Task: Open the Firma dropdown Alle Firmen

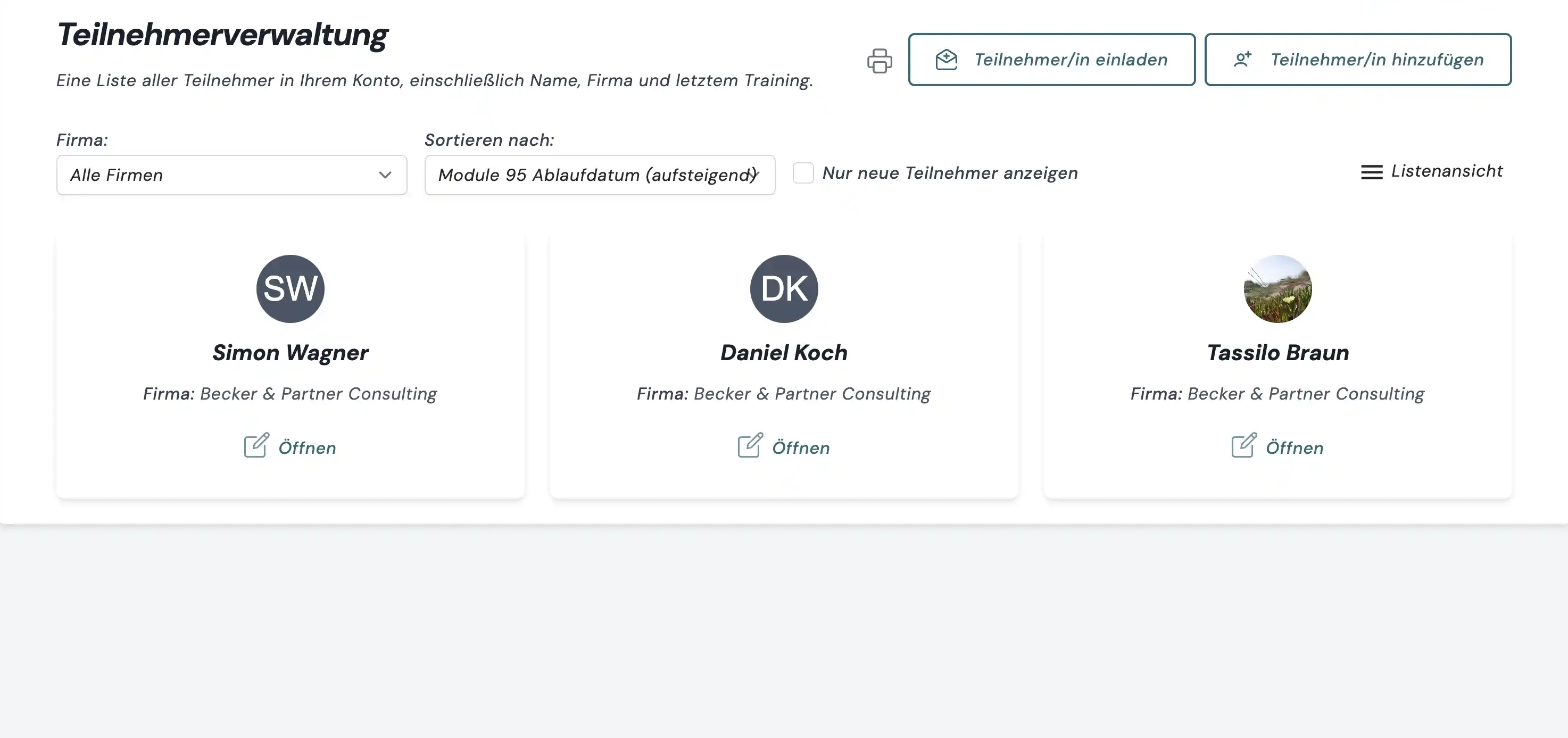Action: pyautogui.click(x=232, y=175)
